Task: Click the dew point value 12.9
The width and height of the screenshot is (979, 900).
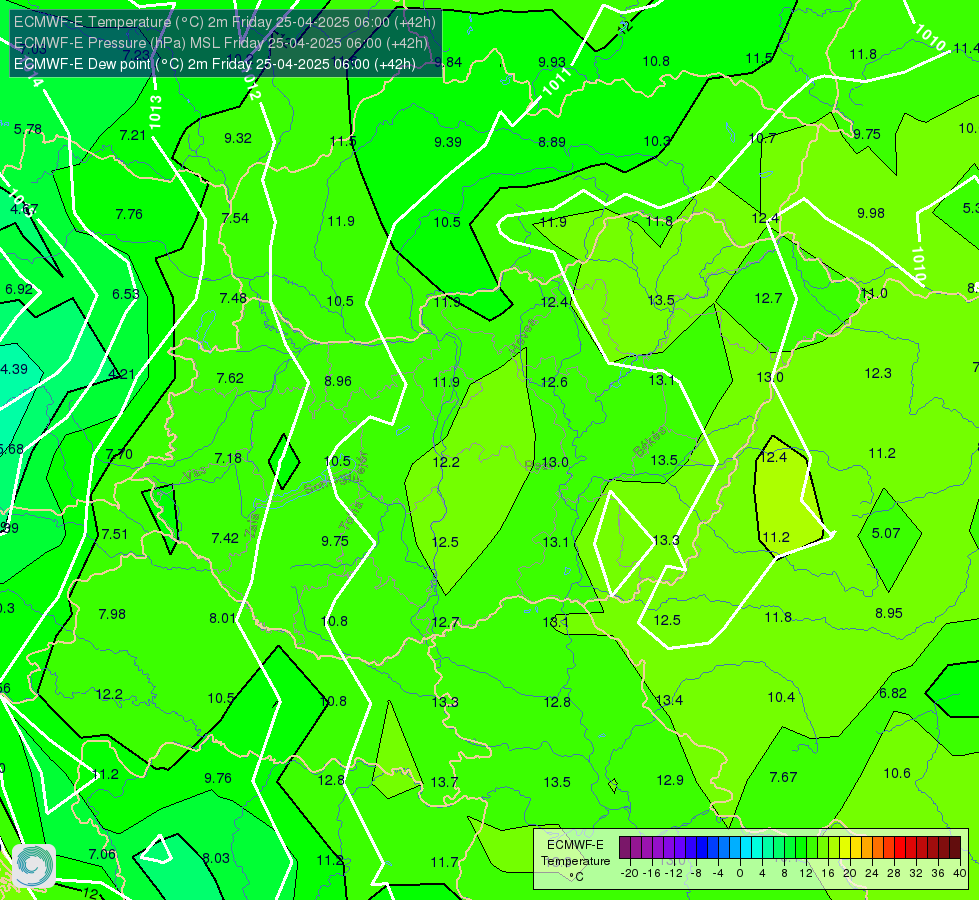Action: tap(671, 780)
